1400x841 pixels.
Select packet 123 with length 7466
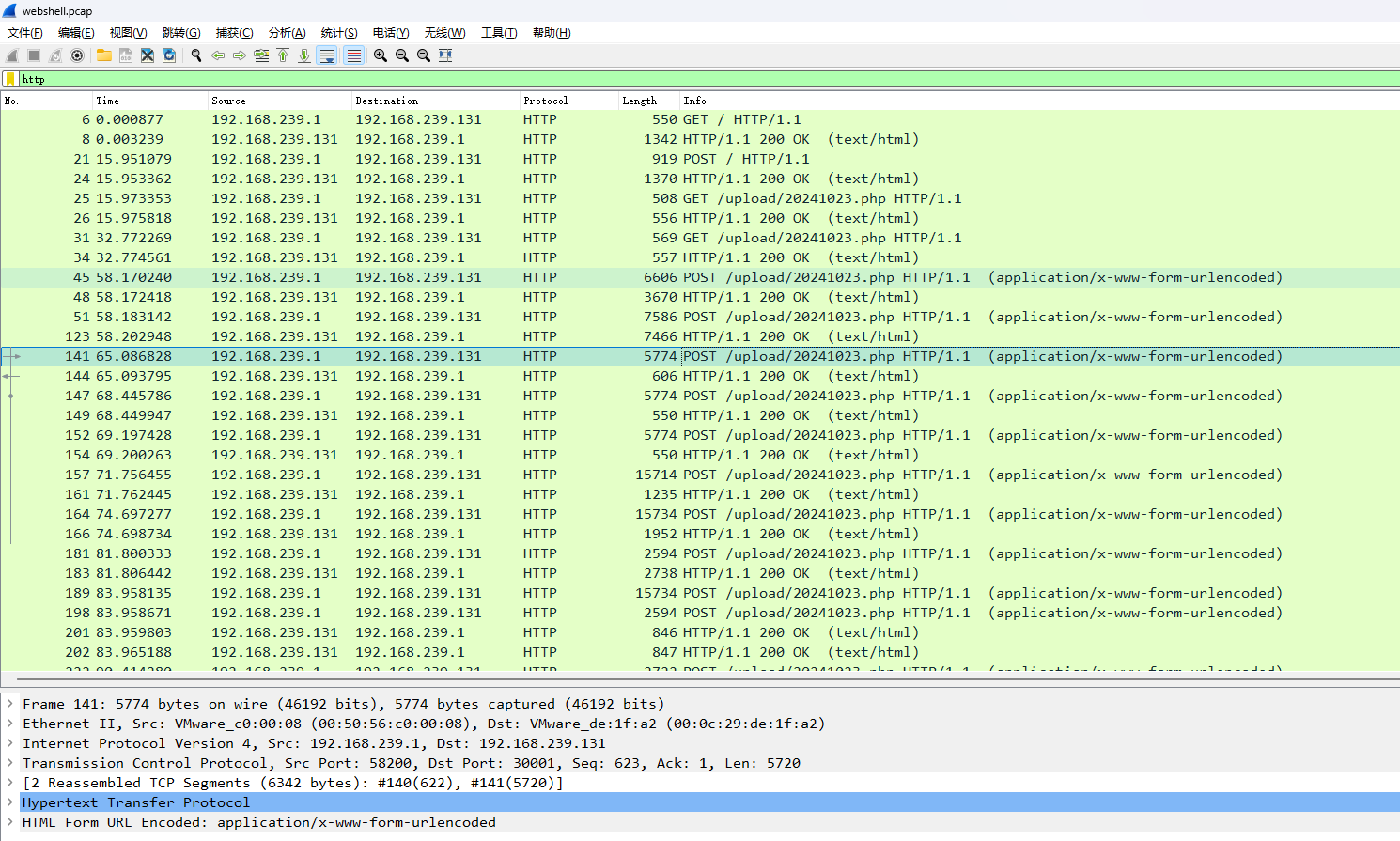click(700, 336)
